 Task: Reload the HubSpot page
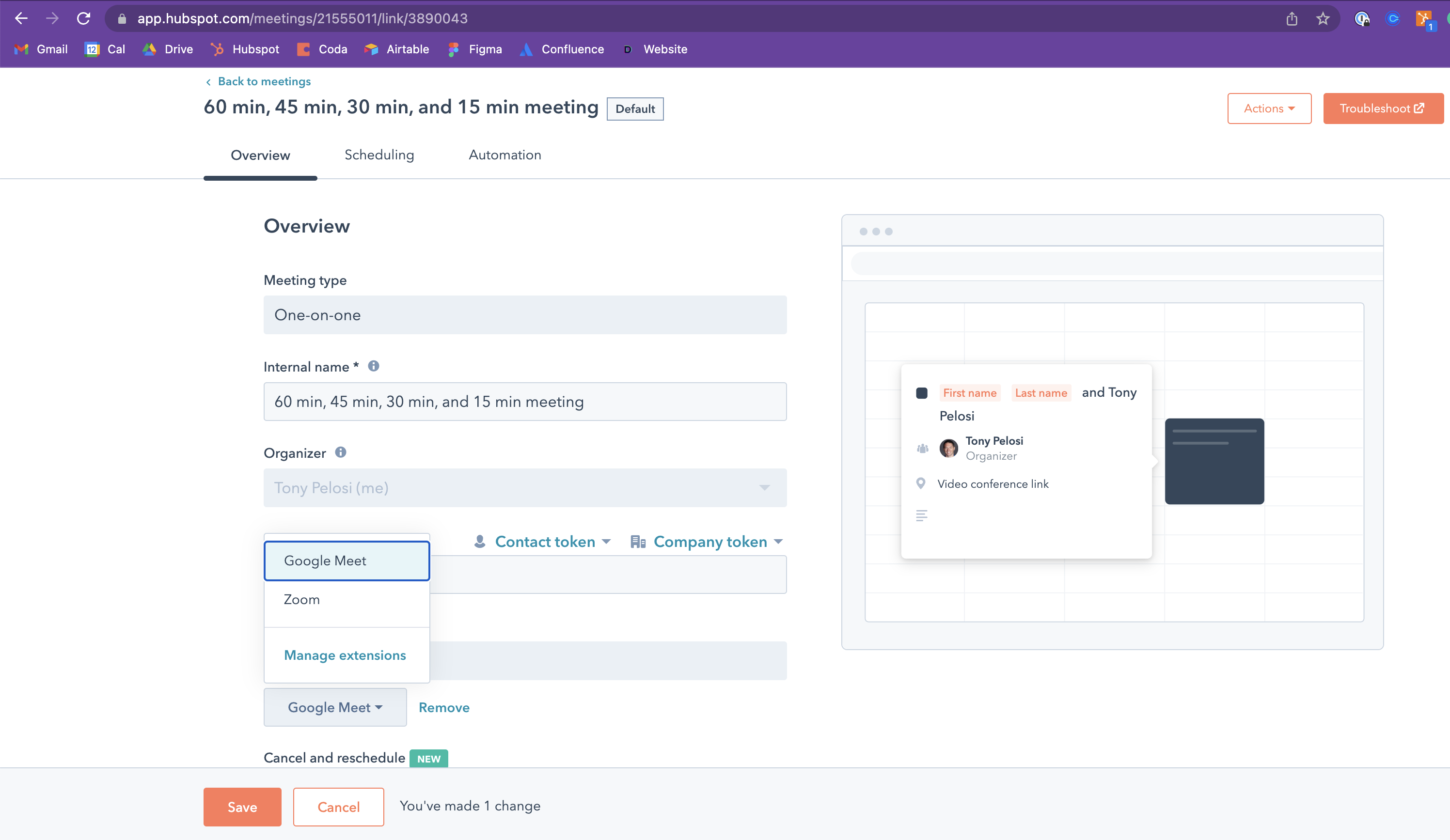click(x=83, y=18)
